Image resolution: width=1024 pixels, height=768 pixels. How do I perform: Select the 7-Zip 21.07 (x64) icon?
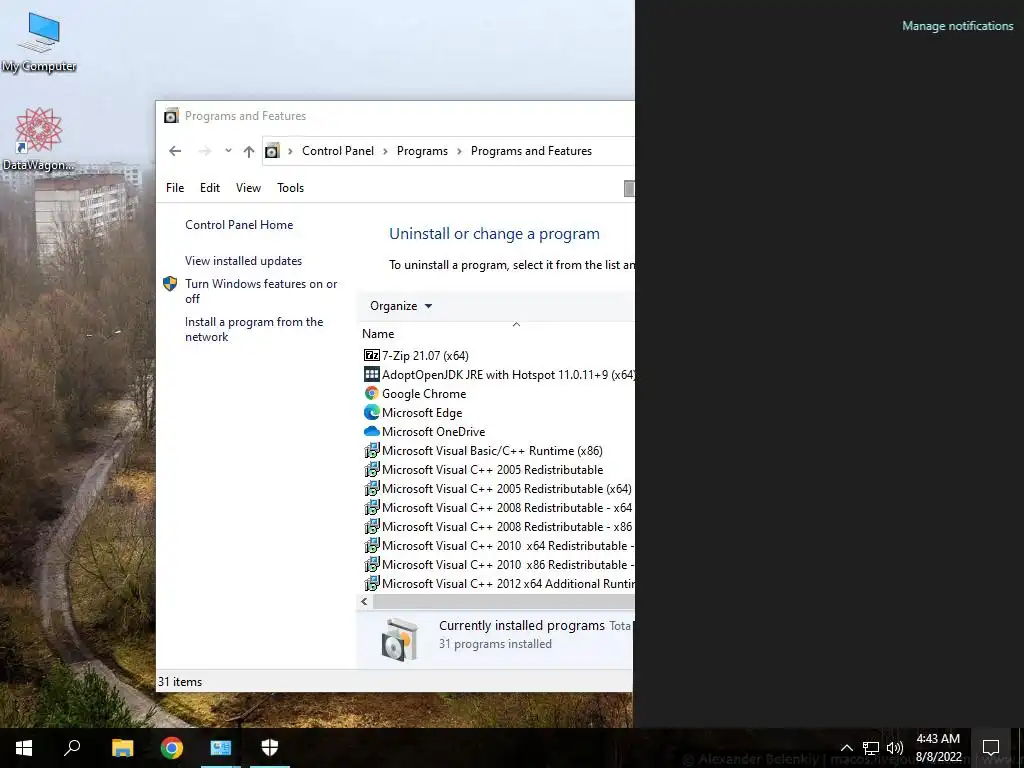tap(372, 355)
